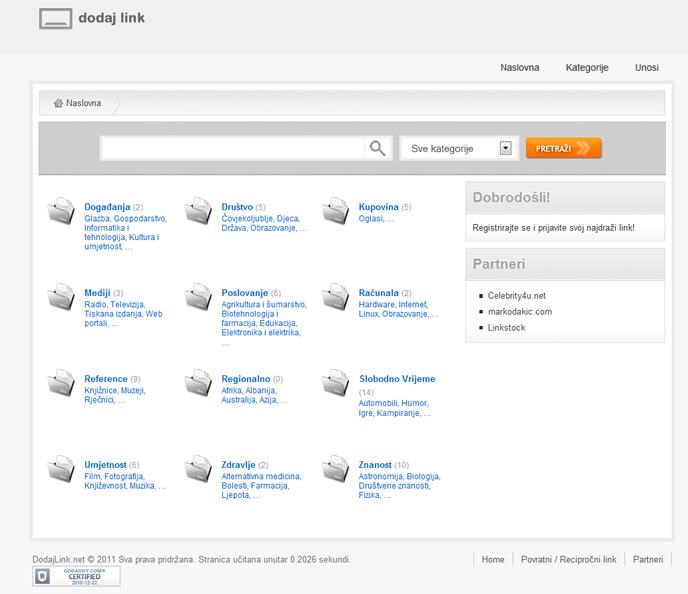Open the Mediji folder icon
Viewport: 688px width, 594px height.
point(61,297)
